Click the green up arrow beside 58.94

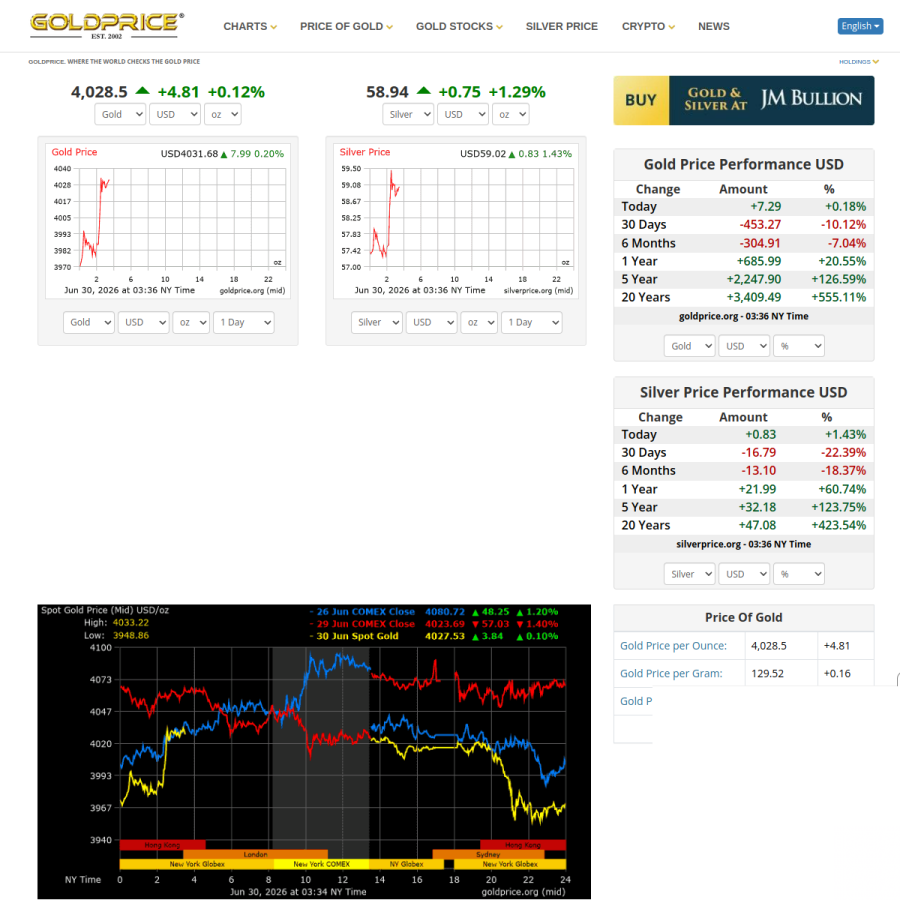(x=424, y=91)
